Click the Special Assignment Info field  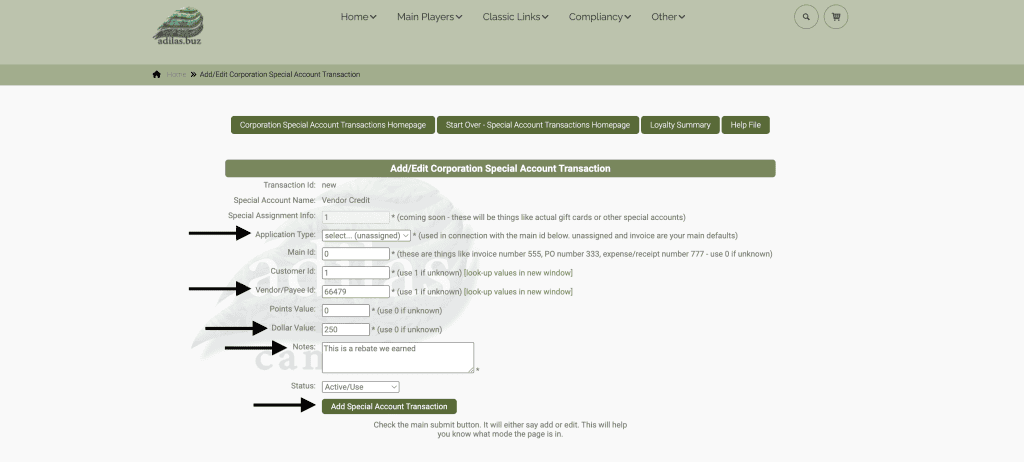click(x=355, y=217)
